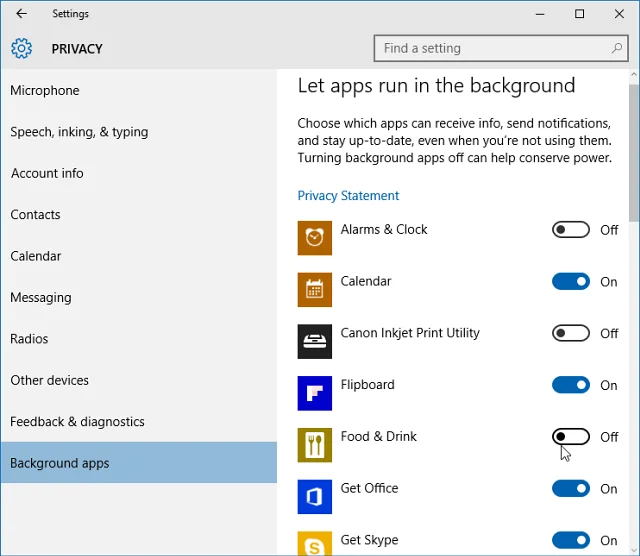Go to Feedback & diagnostics

[139, 422]
